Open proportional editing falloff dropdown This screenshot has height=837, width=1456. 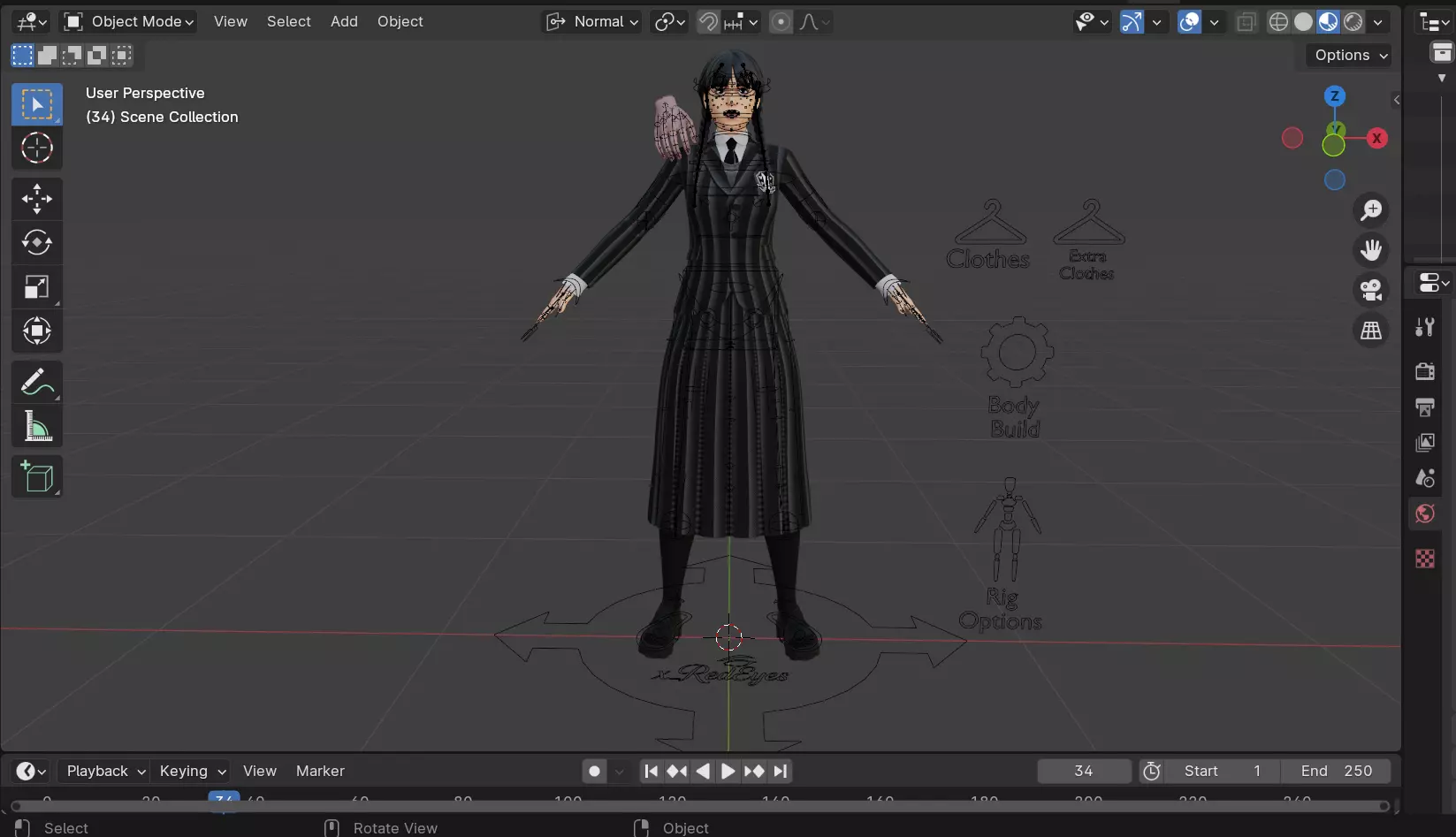(x=813, y=21)
